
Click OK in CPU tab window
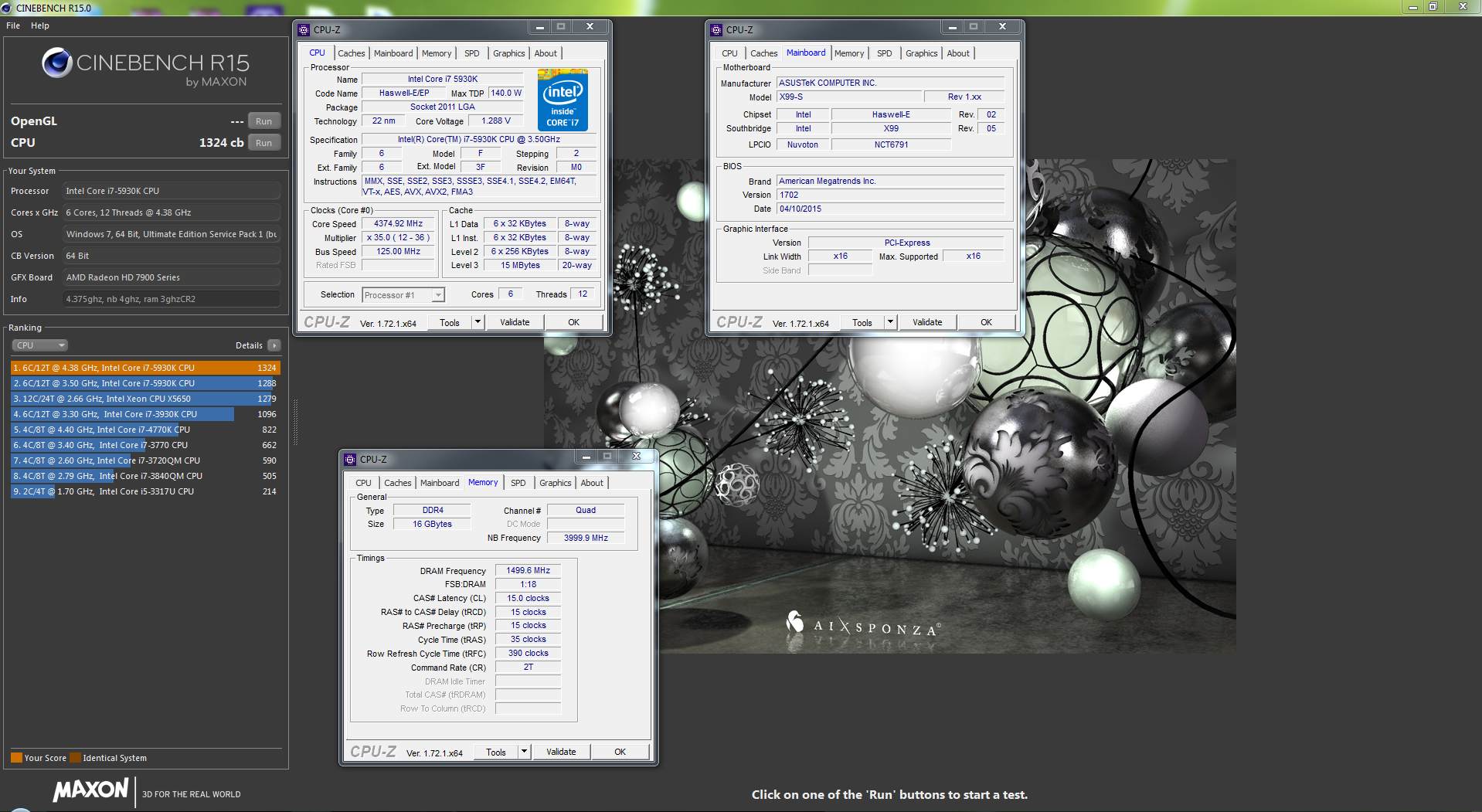pyautogui.click(x=574, y=322)
